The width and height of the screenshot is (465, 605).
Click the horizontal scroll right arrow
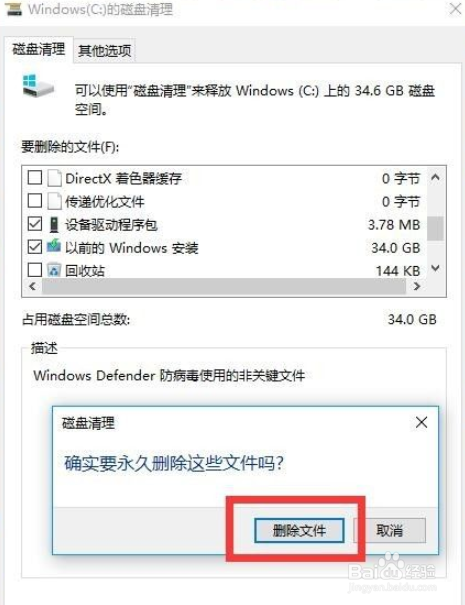[x=417, y=286]
